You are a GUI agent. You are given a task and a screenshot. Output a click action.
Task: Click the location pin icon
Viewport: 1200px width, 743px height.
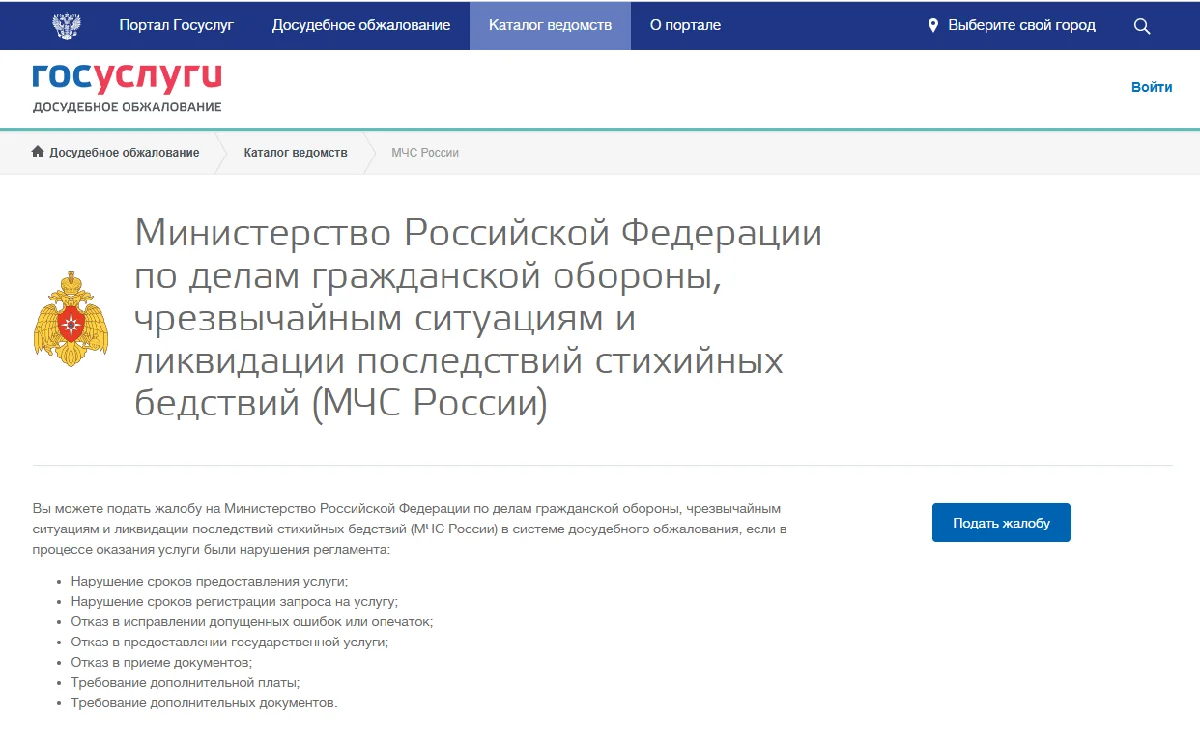(x=933, y=25)
